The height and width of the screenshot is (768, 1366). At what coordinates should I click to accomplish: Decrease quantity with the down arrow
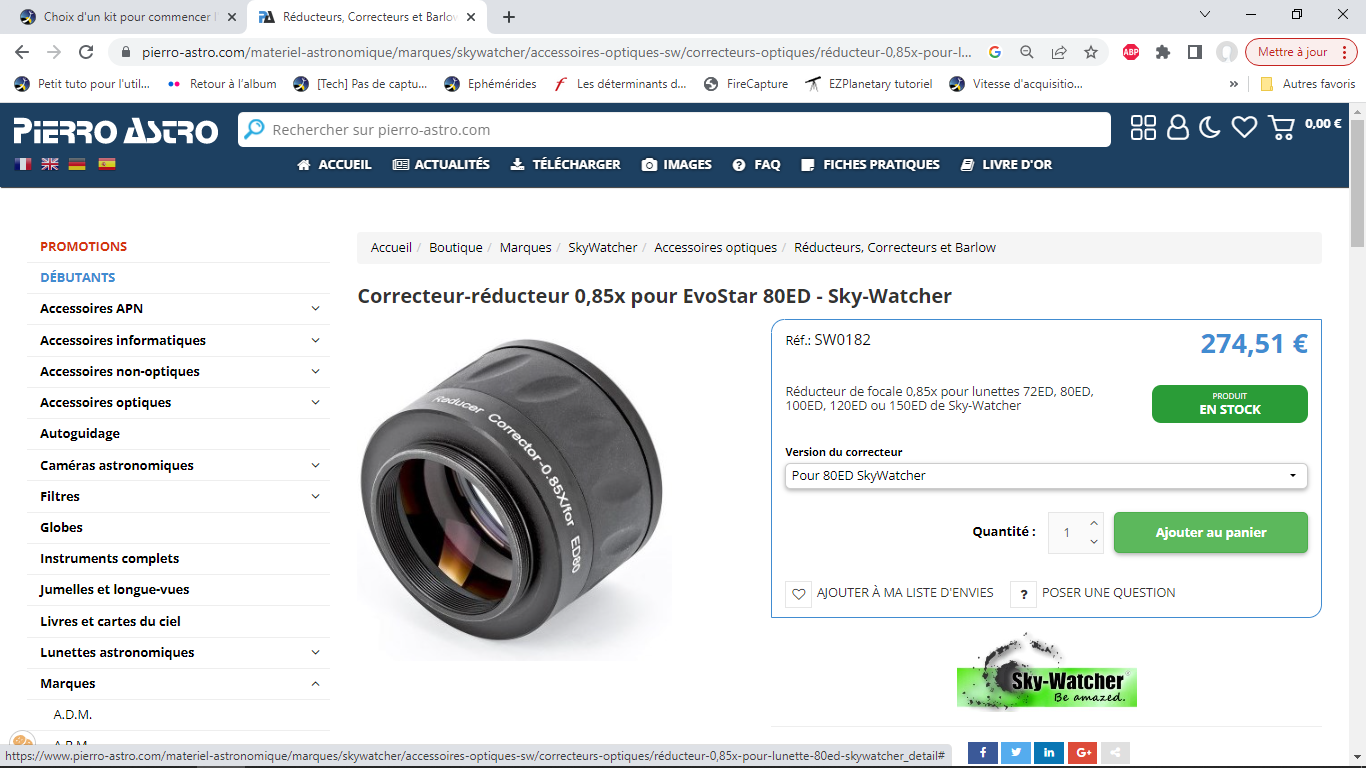pyautogui.click(x=1094, y=542)
